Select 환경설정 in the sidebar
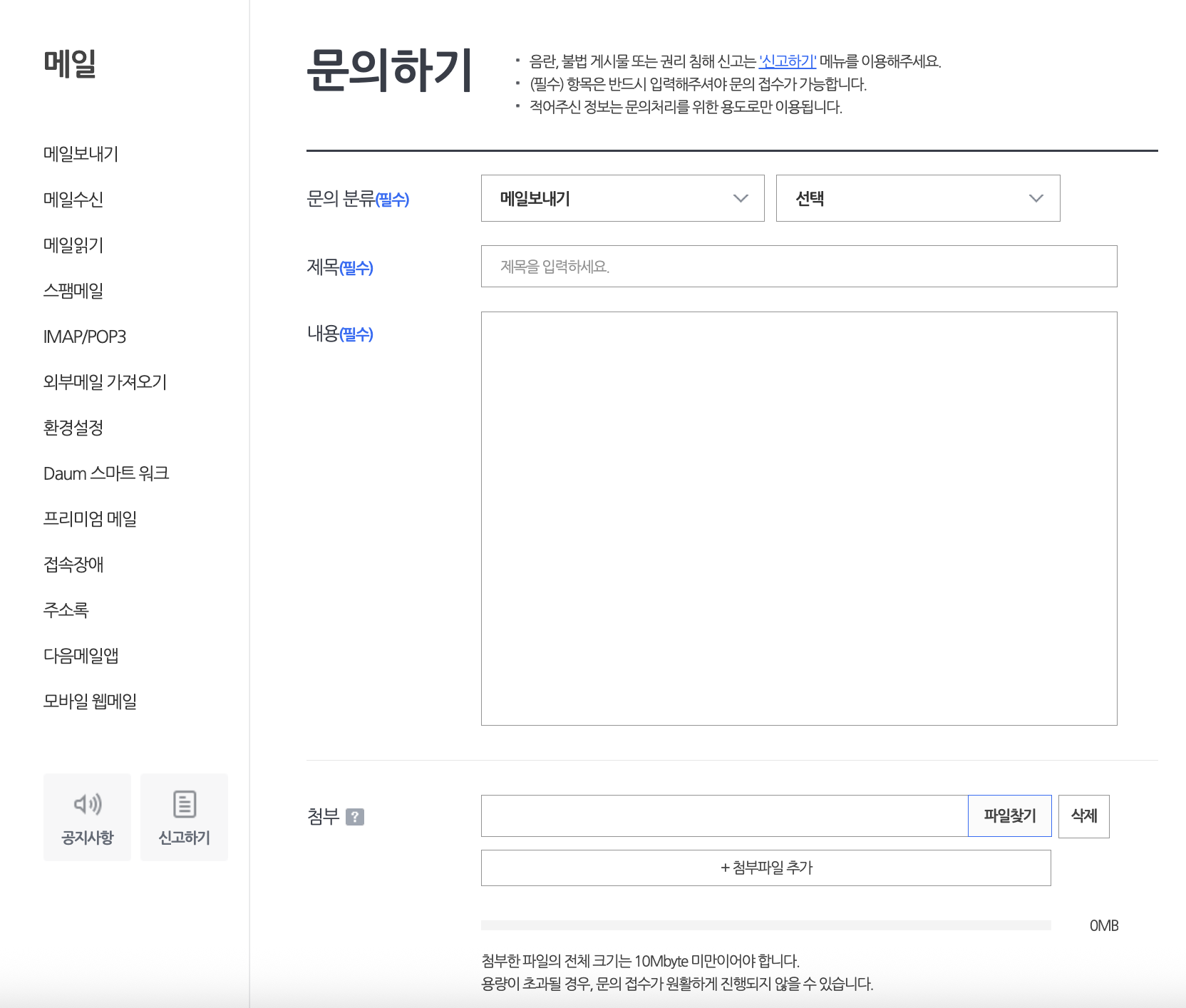 72,428
